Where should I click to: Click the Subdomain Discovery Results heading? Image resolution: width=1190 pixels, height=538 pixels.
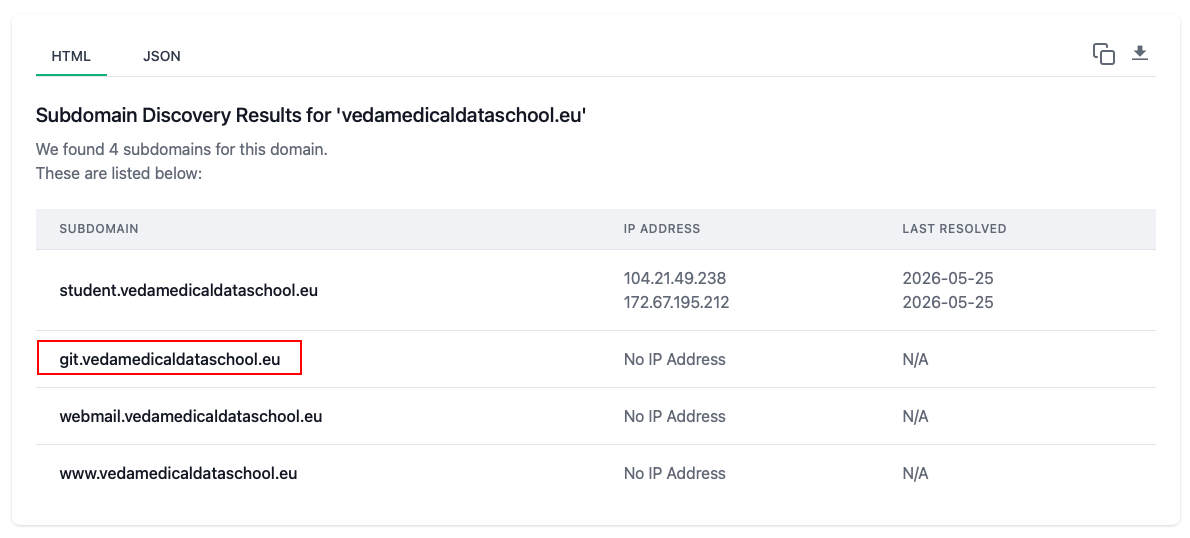312,116
